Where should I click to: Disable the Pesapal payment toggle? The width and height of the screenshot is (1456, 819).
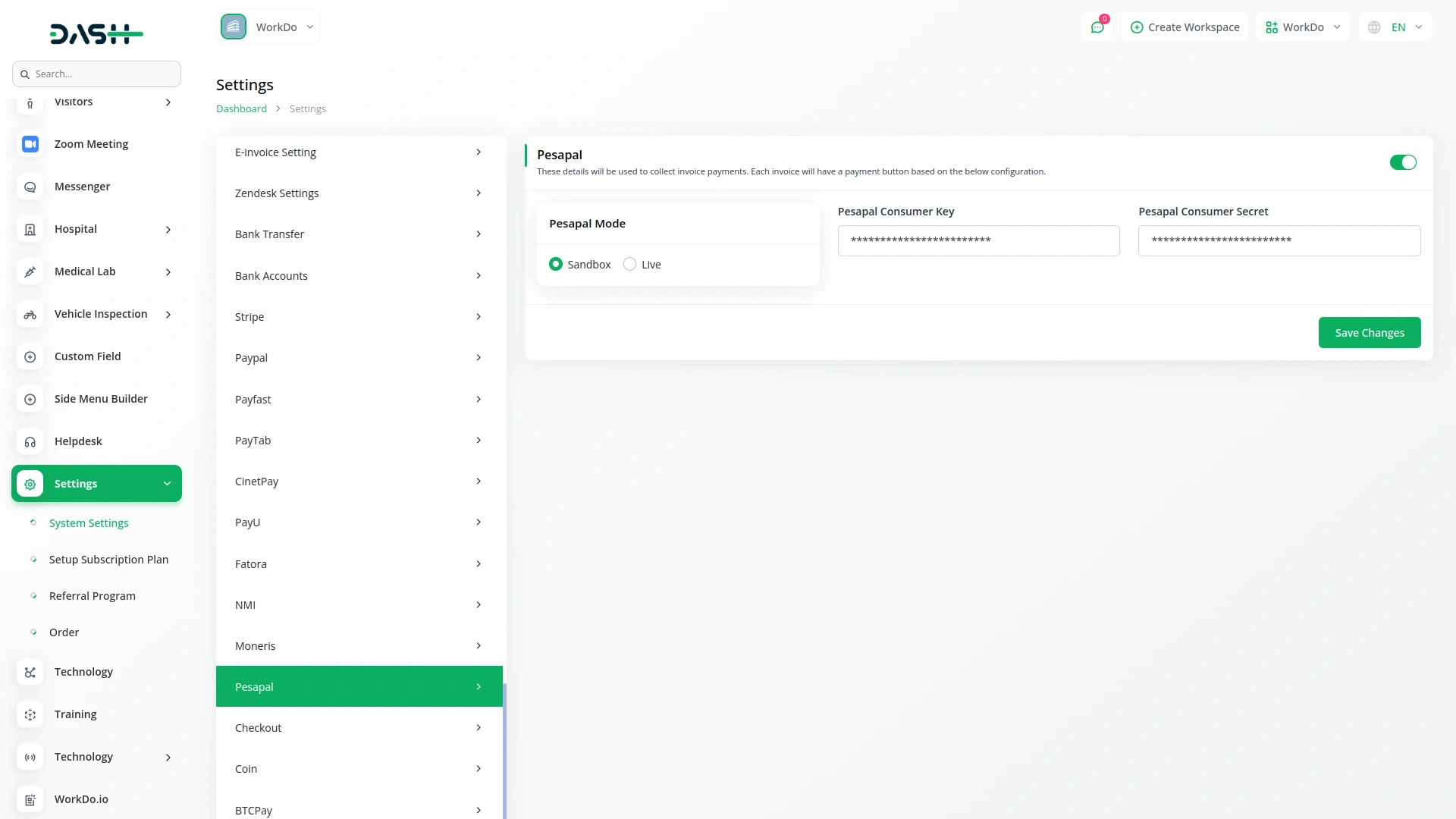click(1402, 162)
